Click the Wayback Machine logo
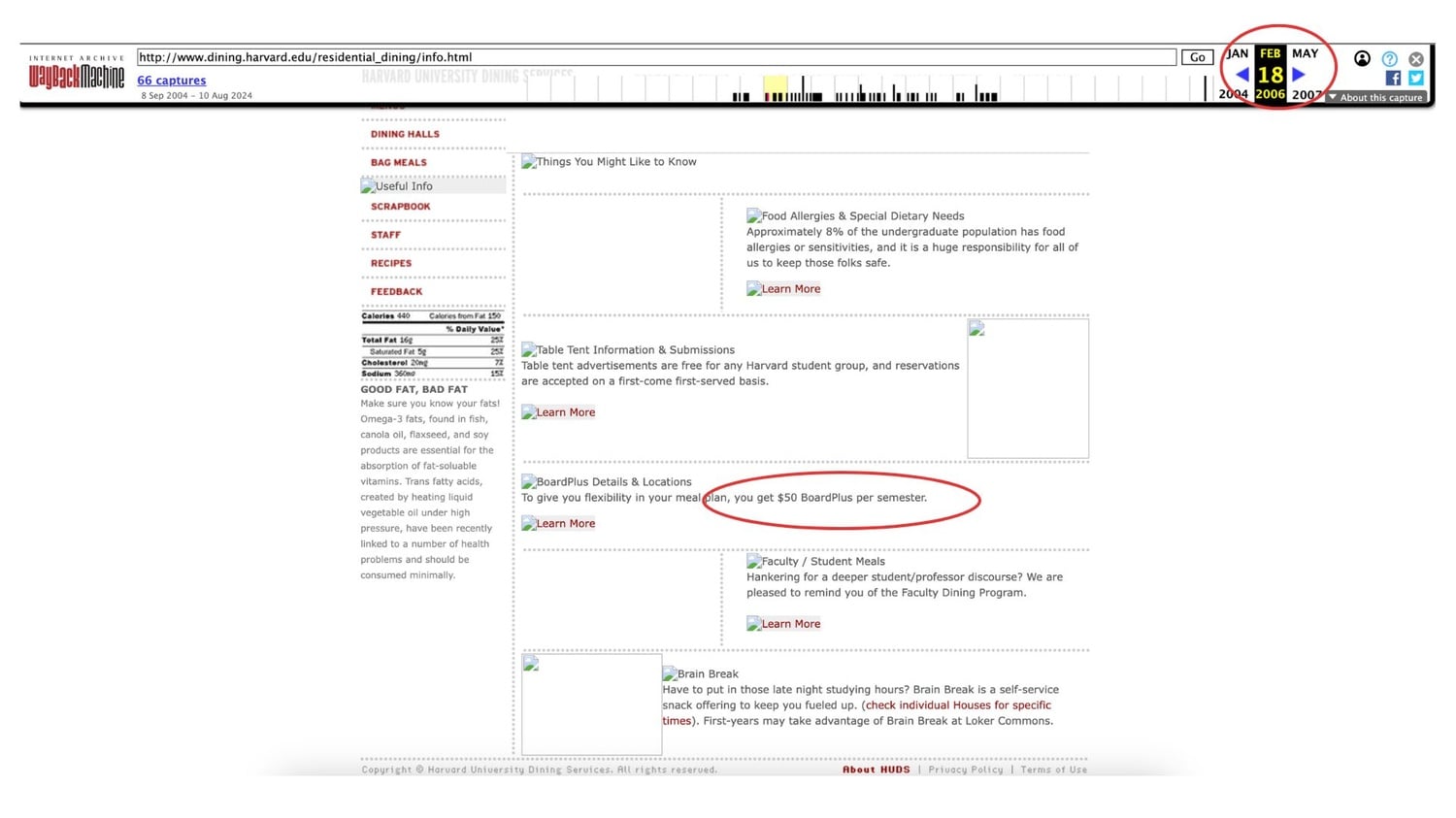 (x=77, y=73)
